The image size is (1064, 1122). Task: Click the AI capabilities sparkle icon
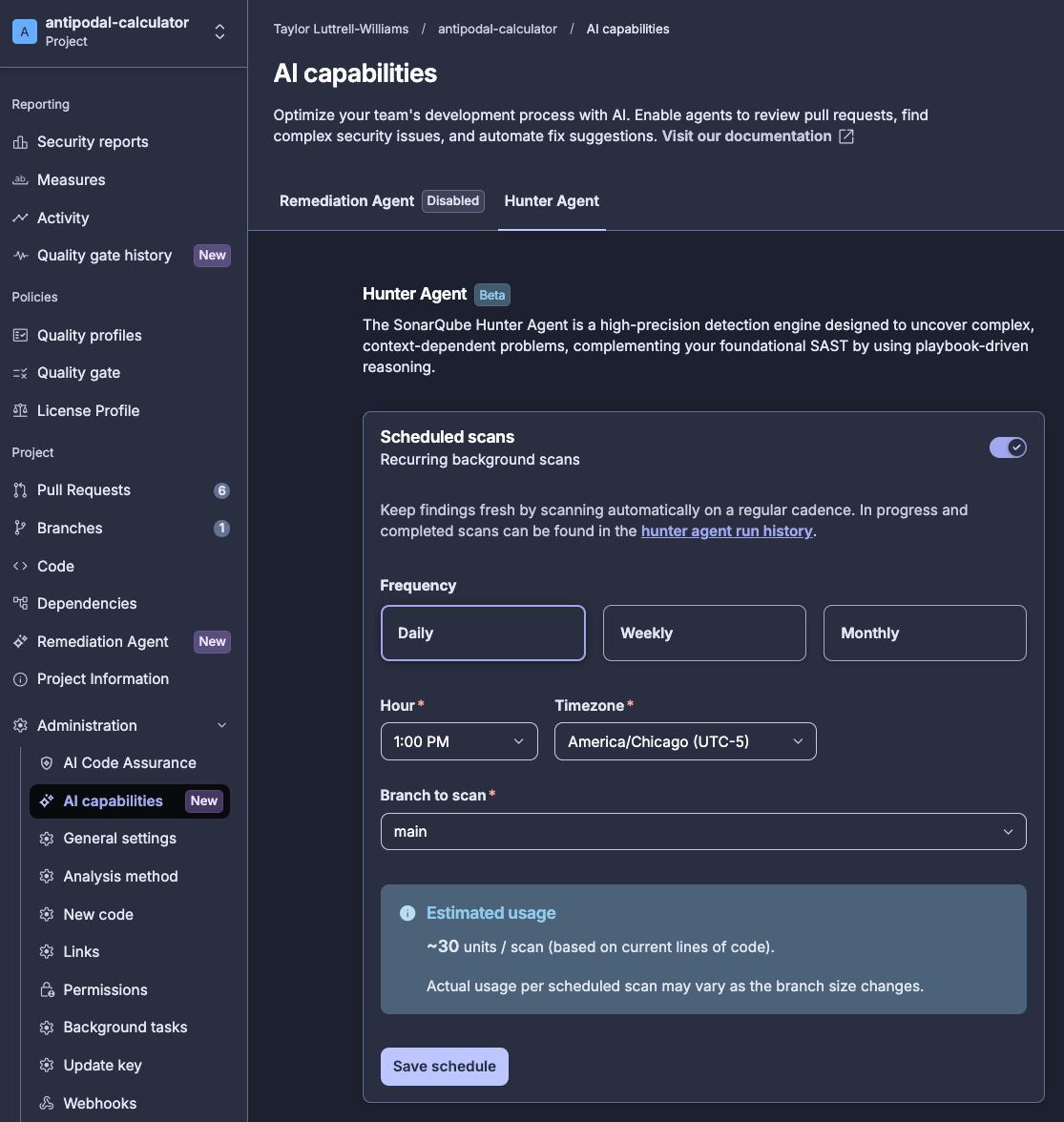coord(47,801)
